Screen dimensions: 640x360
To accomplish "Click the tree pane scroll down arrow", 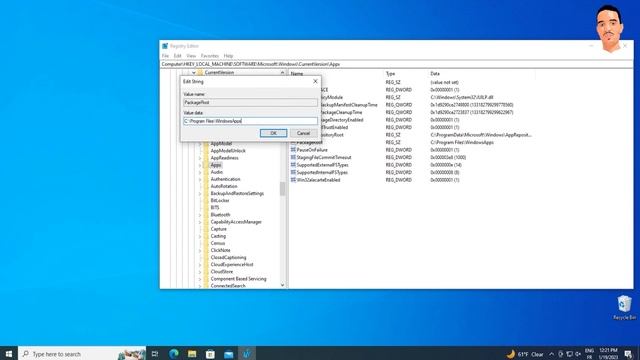I will pos(282,285).
